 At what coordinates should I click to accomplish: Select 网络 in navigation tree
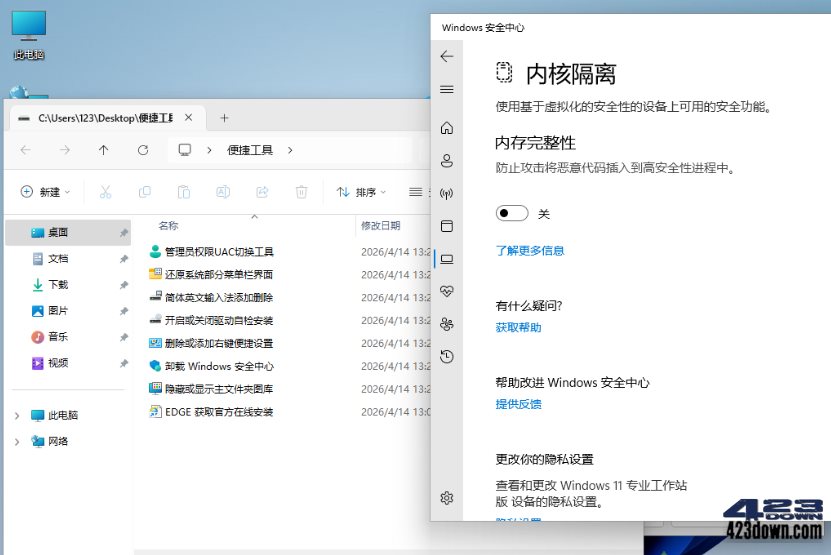[50, 442]
